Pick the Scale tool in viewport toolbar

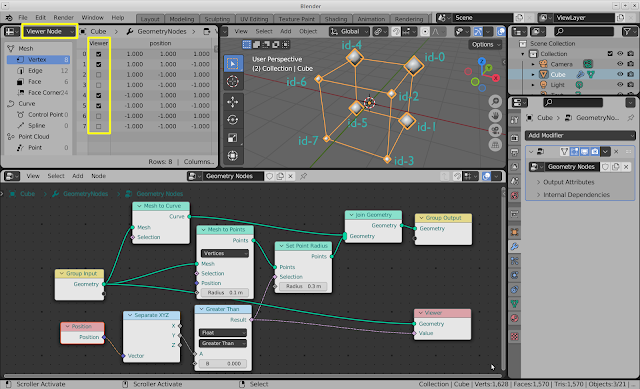click(233, 138)
